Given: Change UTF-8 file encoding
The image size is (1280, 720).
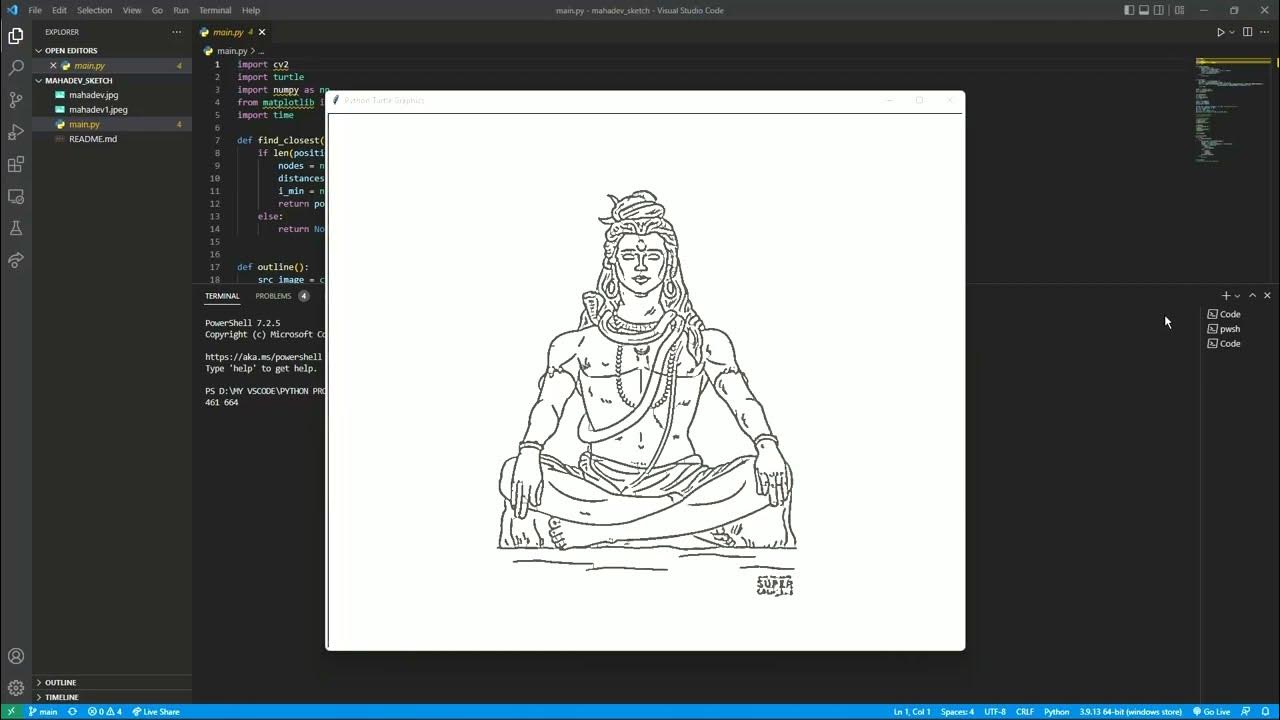Looking at the screenshot, I should click(x=995, y=712).
